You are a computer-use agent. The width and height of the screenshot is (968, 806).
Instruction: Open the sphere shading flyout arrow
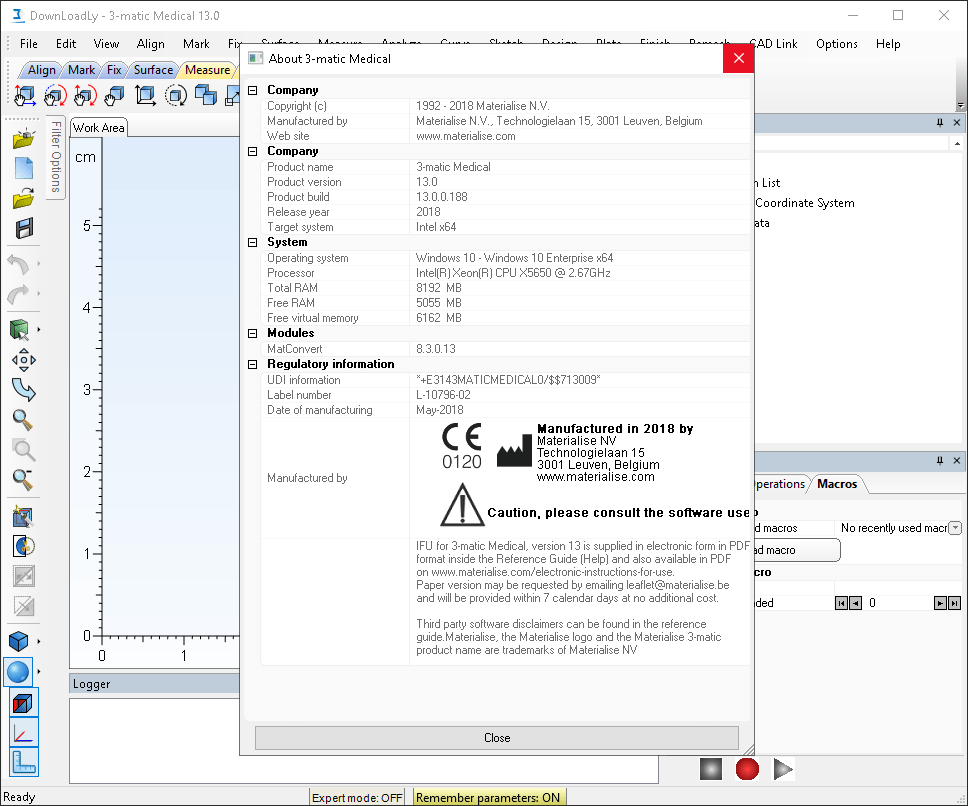[38, 671]
